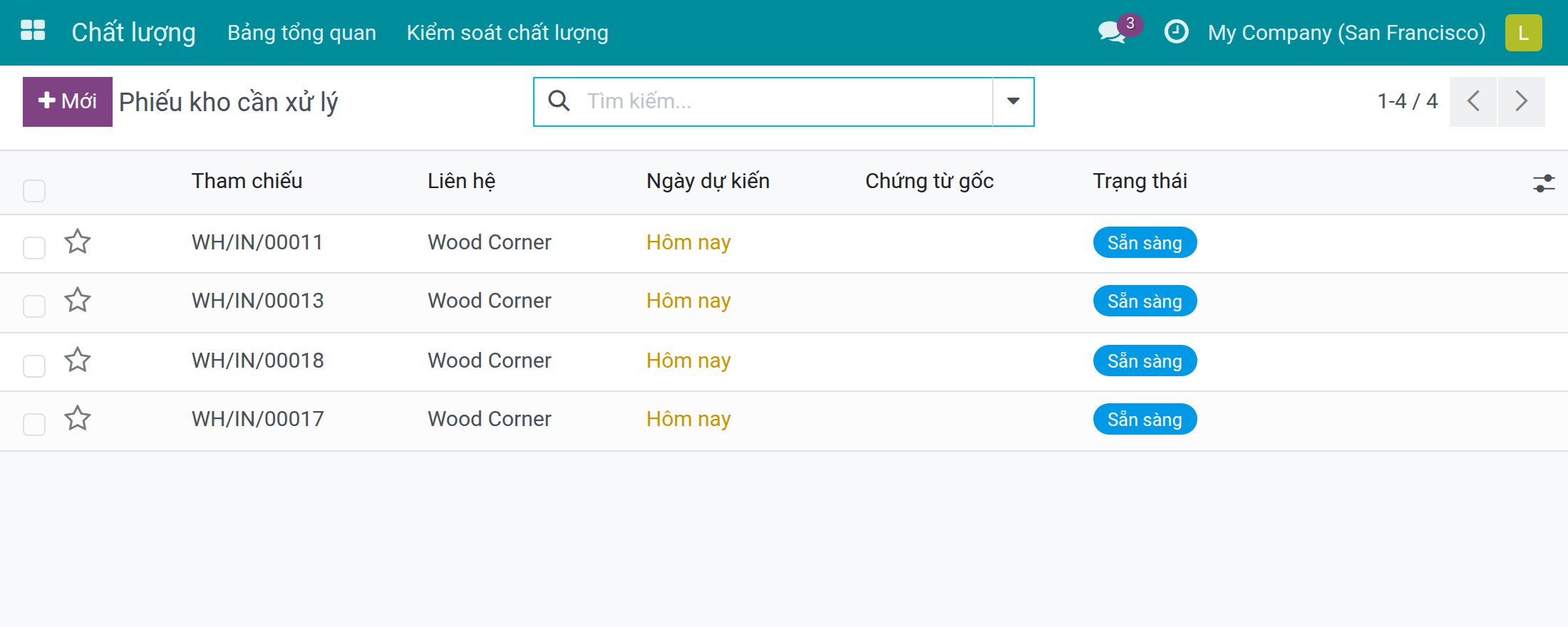Expand the search options dropdown arrow

tap(1013, 102)
